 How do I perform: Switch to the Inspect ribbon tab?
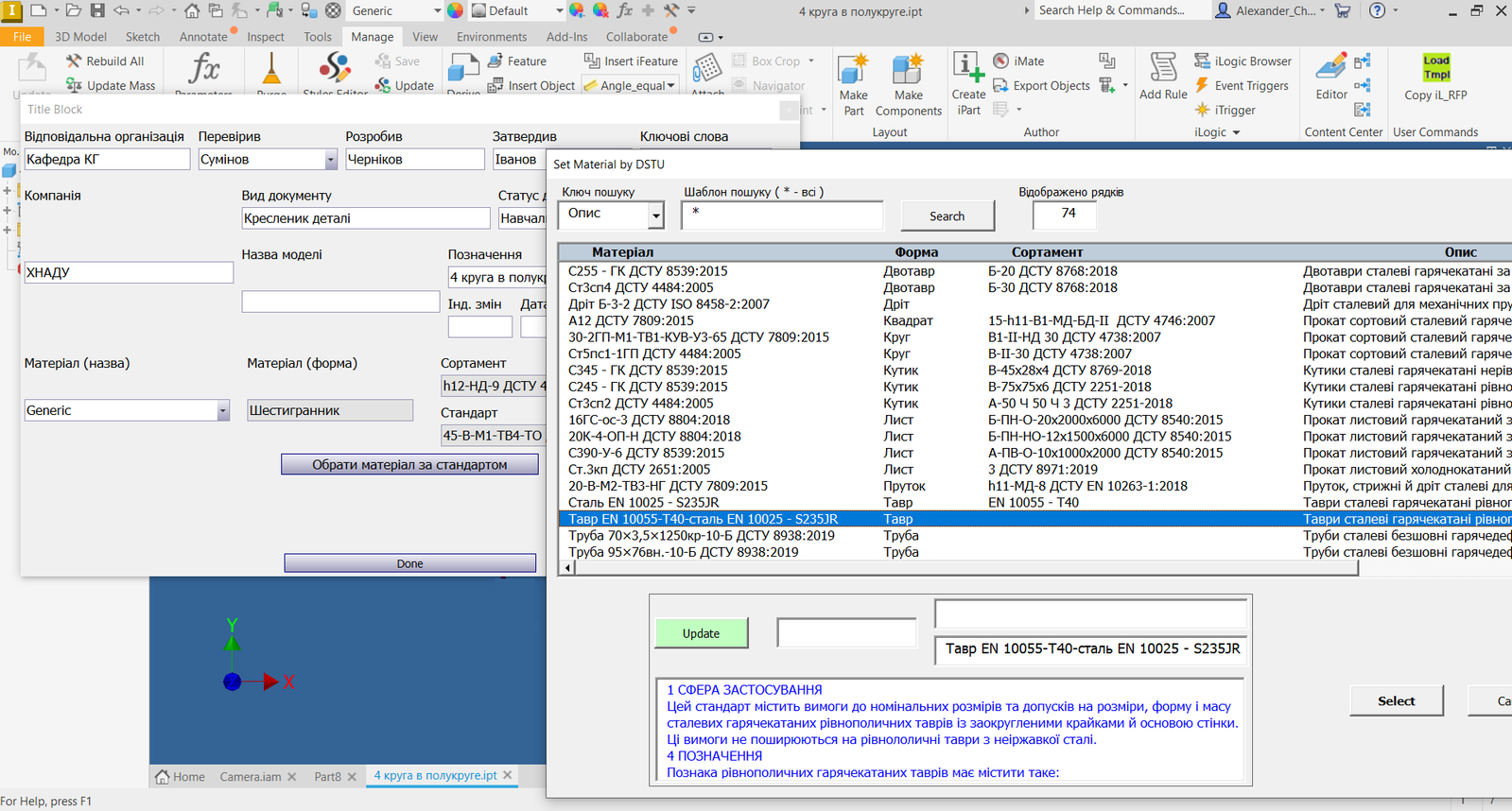point(266,37)
